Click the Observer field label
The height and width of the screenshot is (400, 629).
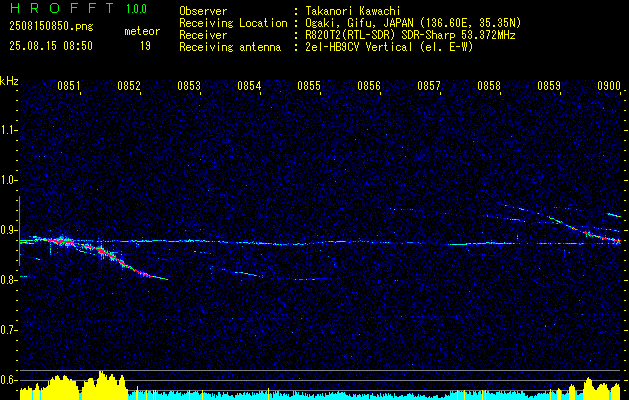coord(203,11)
